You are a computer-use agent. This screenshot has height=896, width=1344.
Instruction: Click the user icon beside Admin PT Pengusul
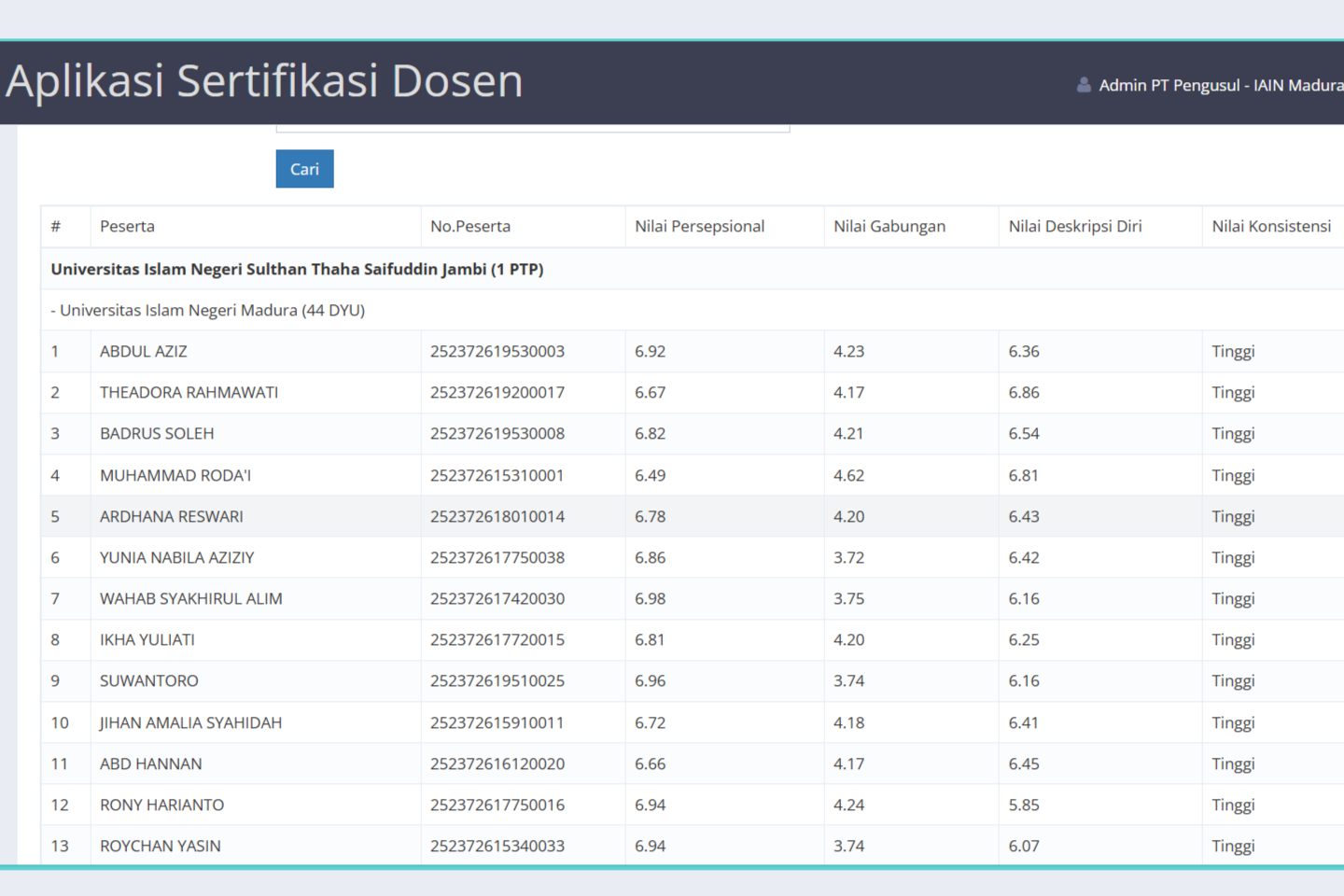[1084, 85]
